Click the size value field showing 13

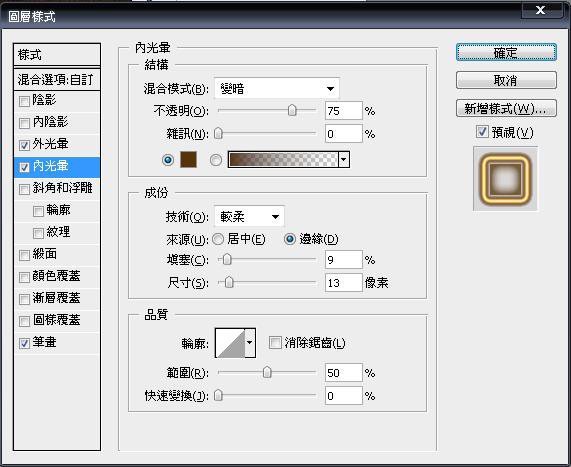pyautogui.click(x=343, y=283)
